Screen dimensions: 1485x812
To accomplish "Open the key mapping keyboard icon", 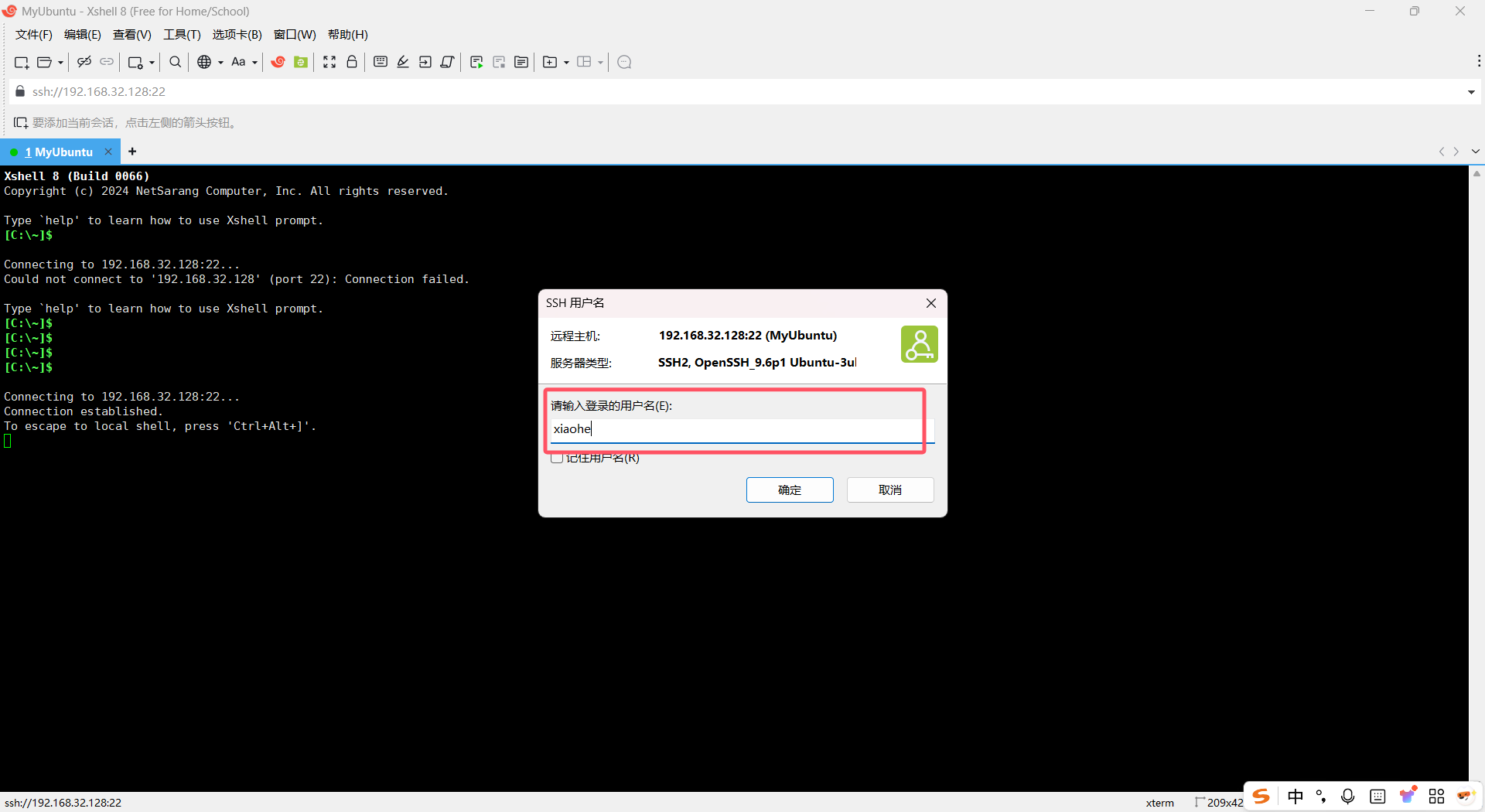I will [381, 62].
